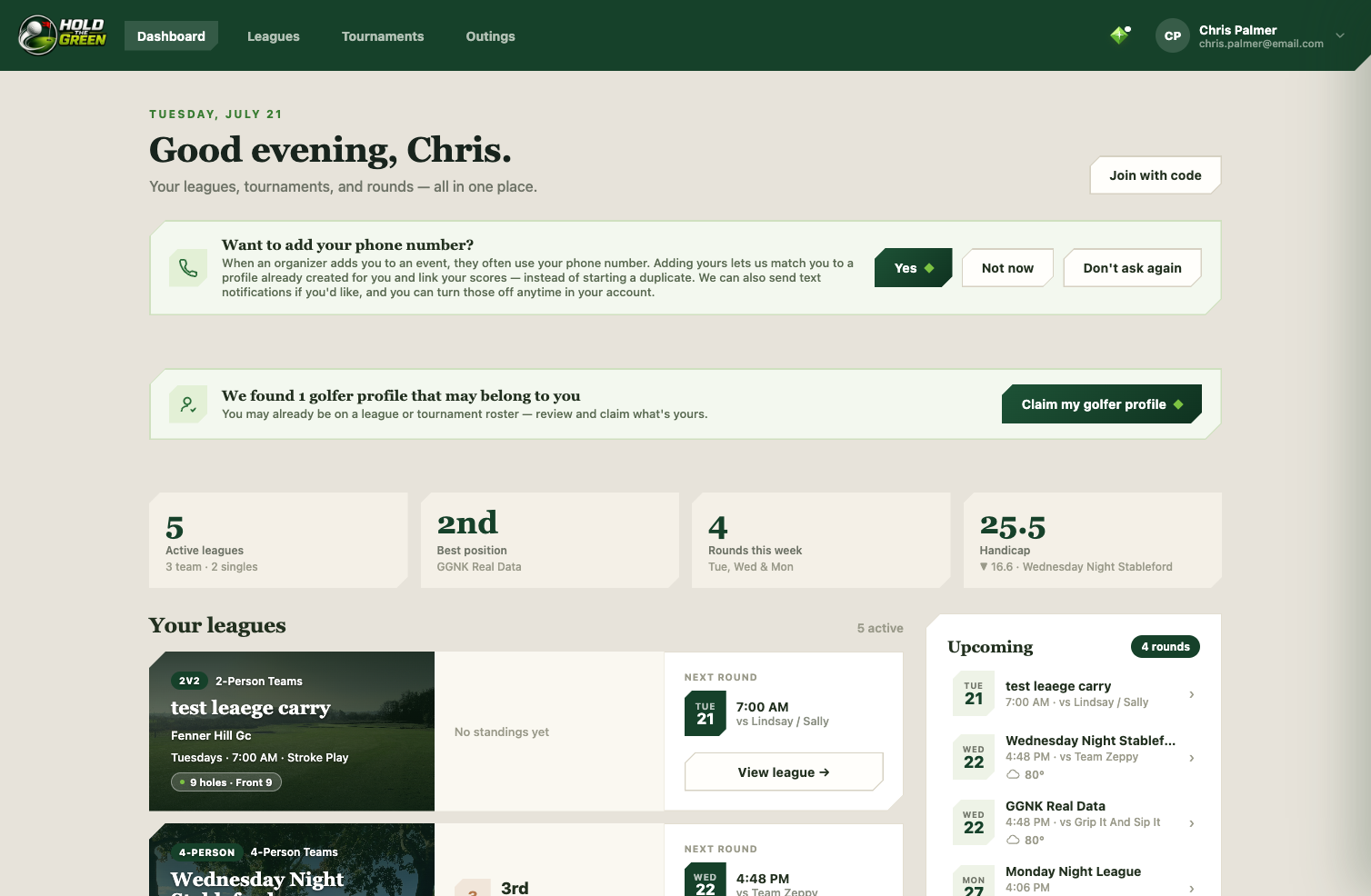Click the Join with code button
Image resolution: width=1371 pixels, height=896 pixels.
click(1156, 175)
